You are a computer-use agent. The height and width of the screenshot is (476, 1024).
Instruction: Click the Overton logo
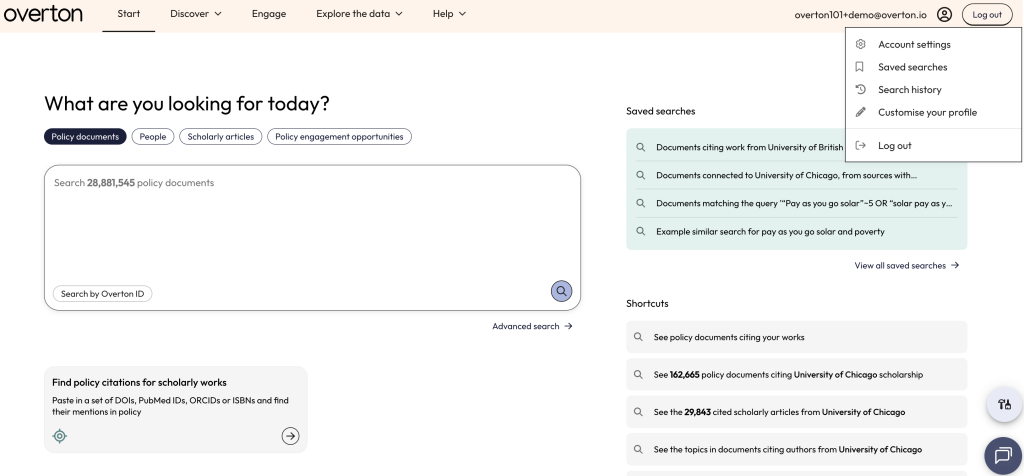pyautogui.click(x=43, y=13)
